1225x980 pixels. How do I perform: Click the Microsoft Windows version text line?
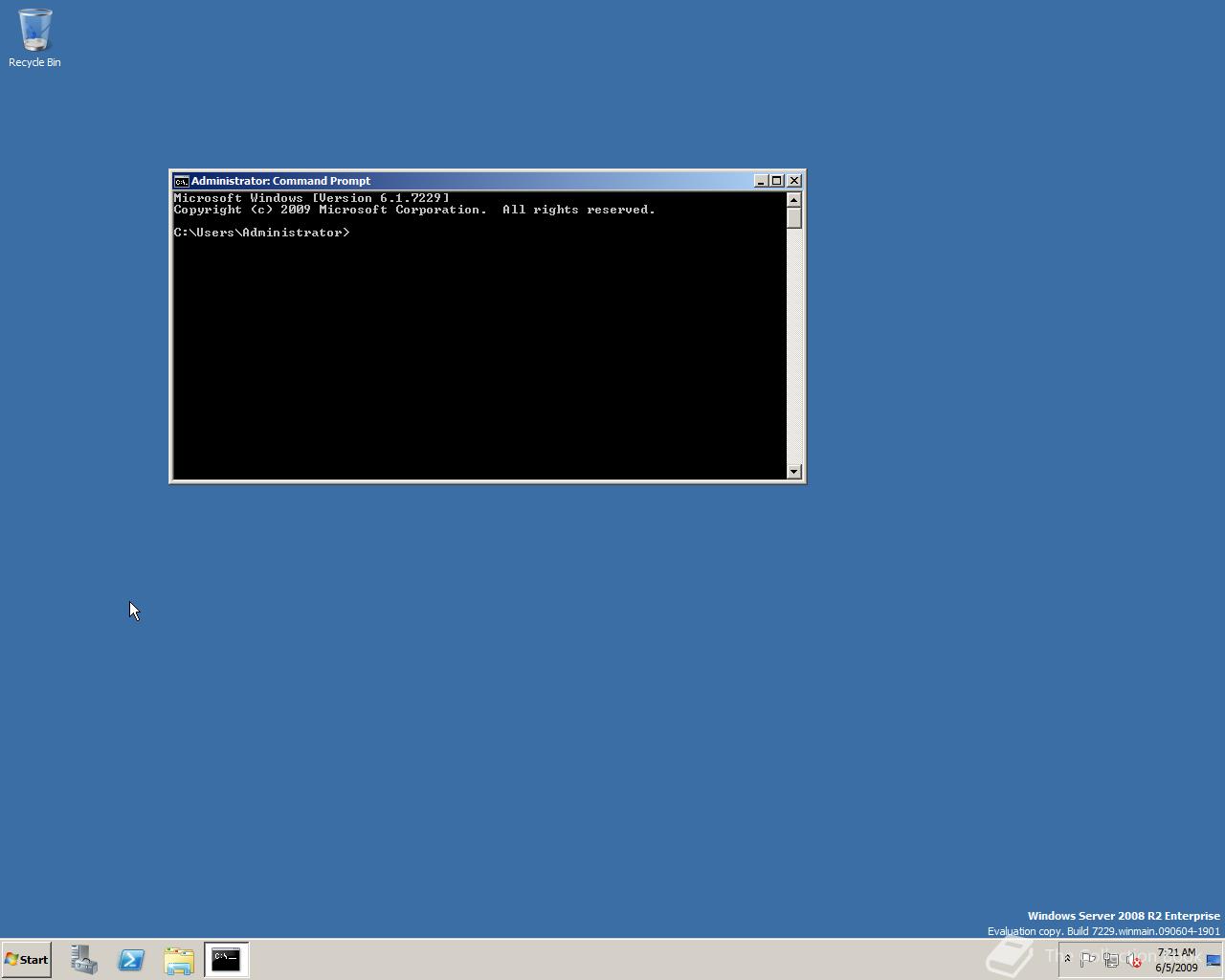point(311,198)
